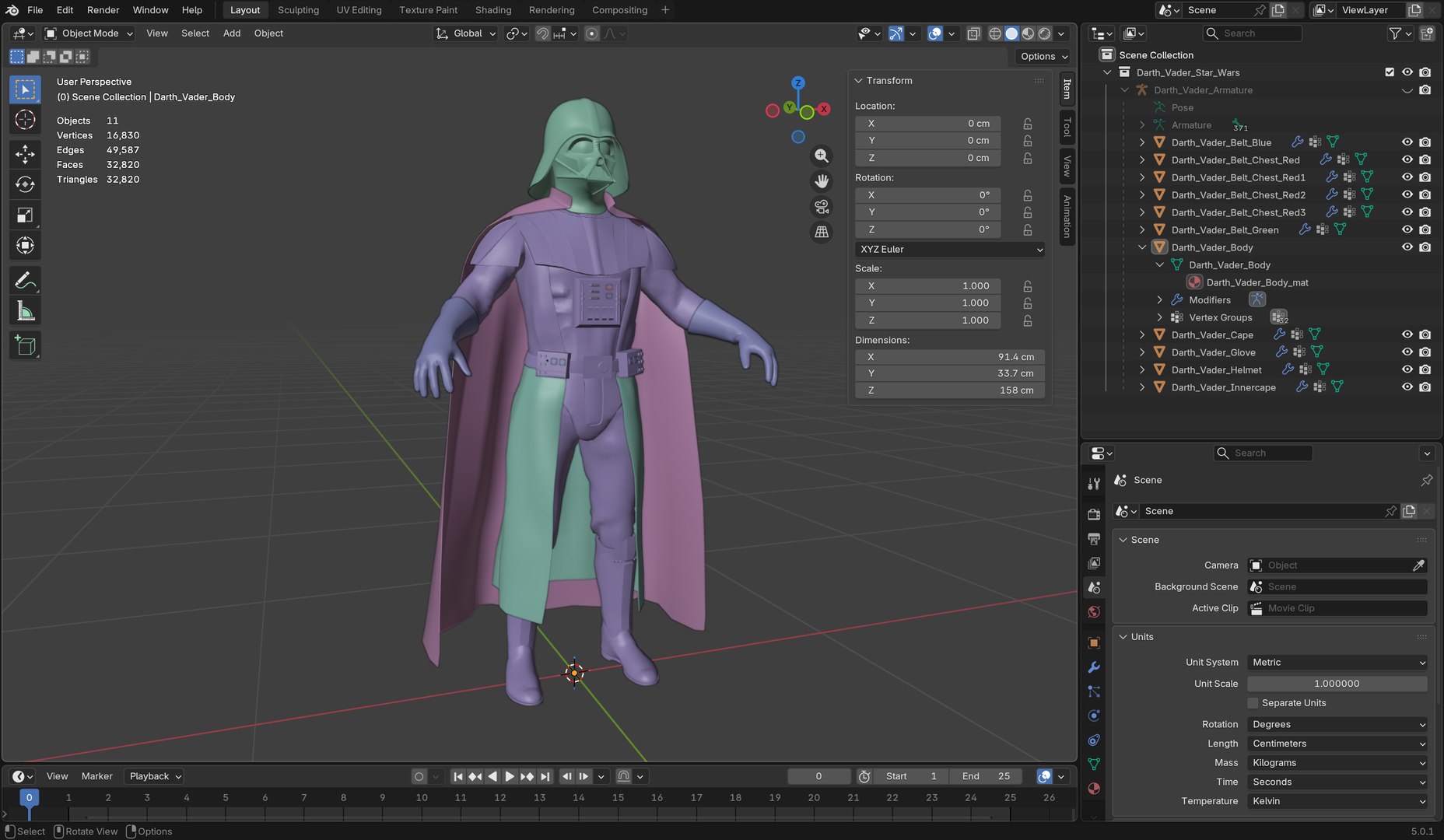This screenshot has width=1444, height=840.
Task: Select the Measure tool
Action: 25,311
